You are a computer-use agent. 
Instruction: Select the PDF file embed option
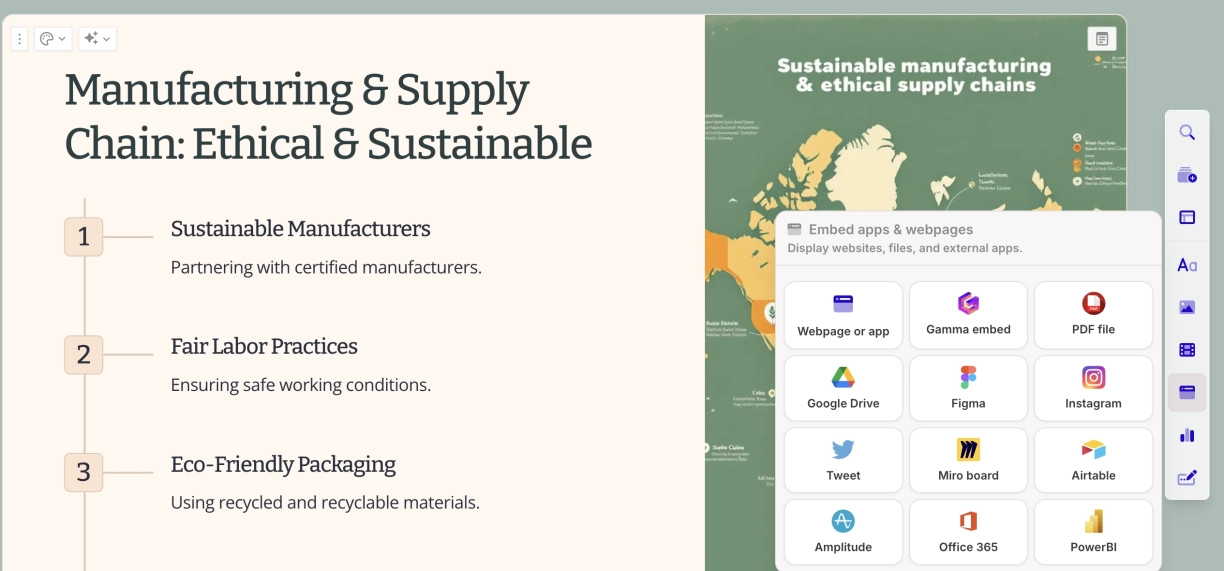1093,315
